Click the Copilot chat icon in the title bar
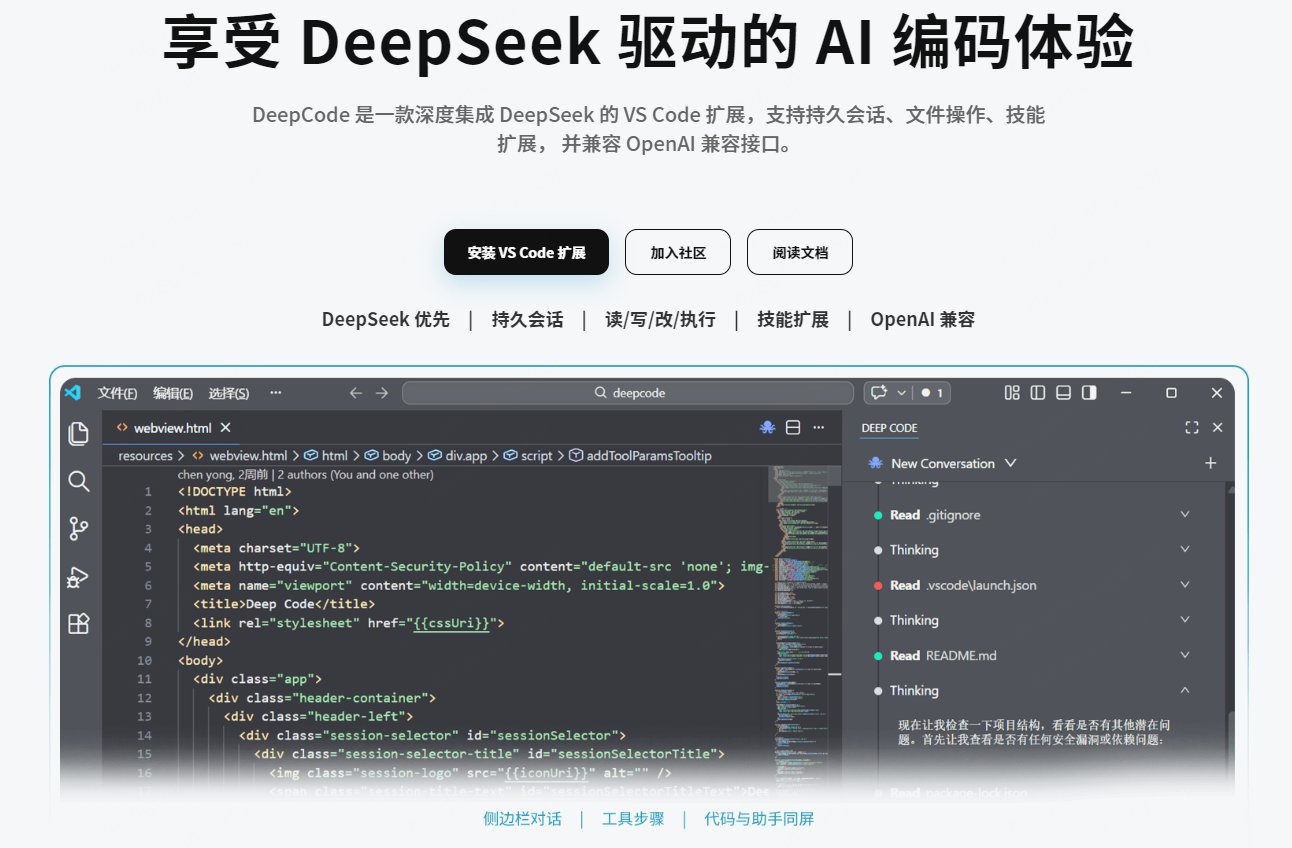The height and width of the screenshot is (848, 1292). pyautogui.click(x=880, y=393)
